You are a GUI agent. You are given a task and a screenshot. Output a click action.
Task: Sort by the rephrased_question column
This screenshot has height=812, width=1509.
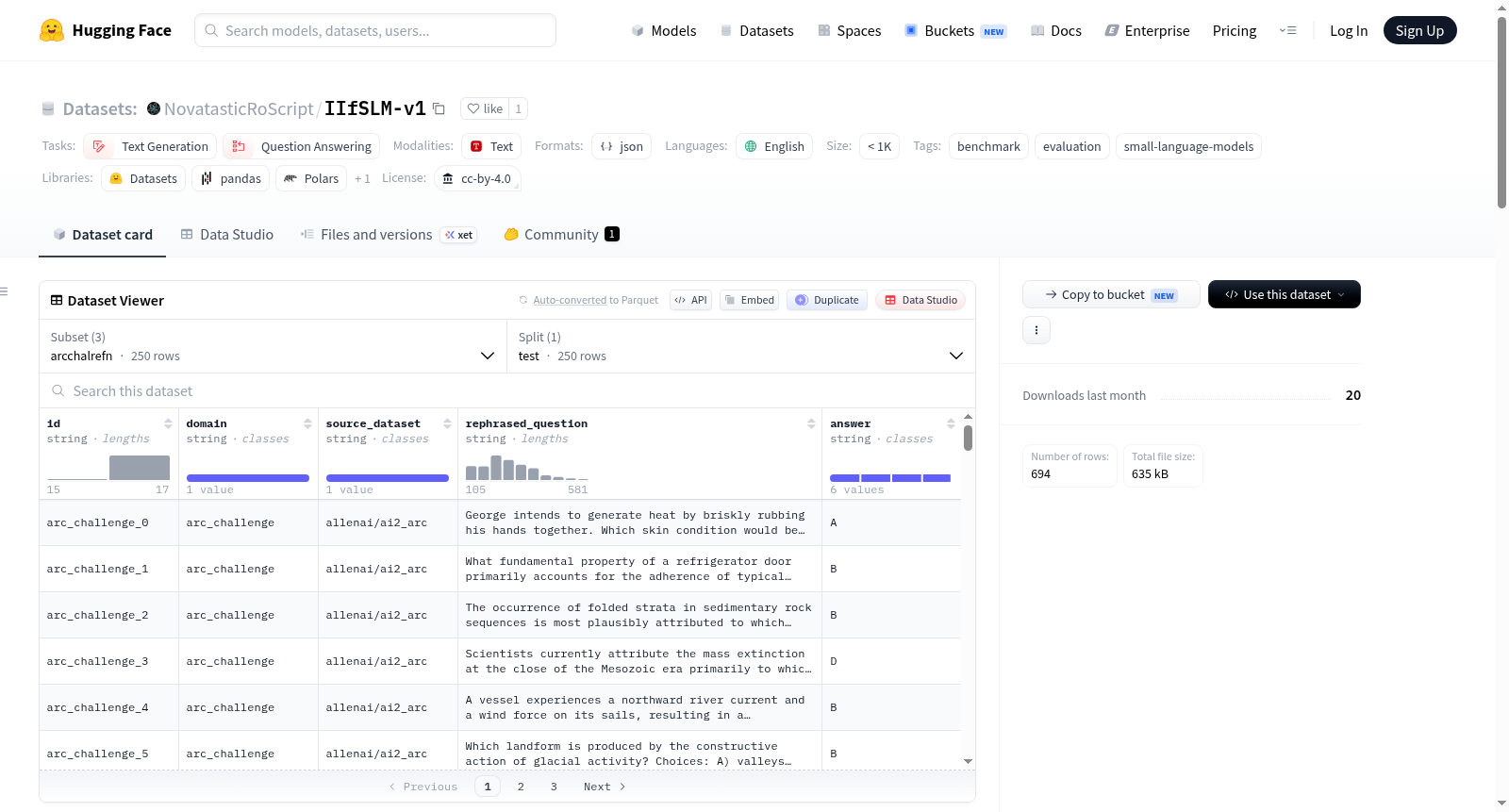(811, 423)
